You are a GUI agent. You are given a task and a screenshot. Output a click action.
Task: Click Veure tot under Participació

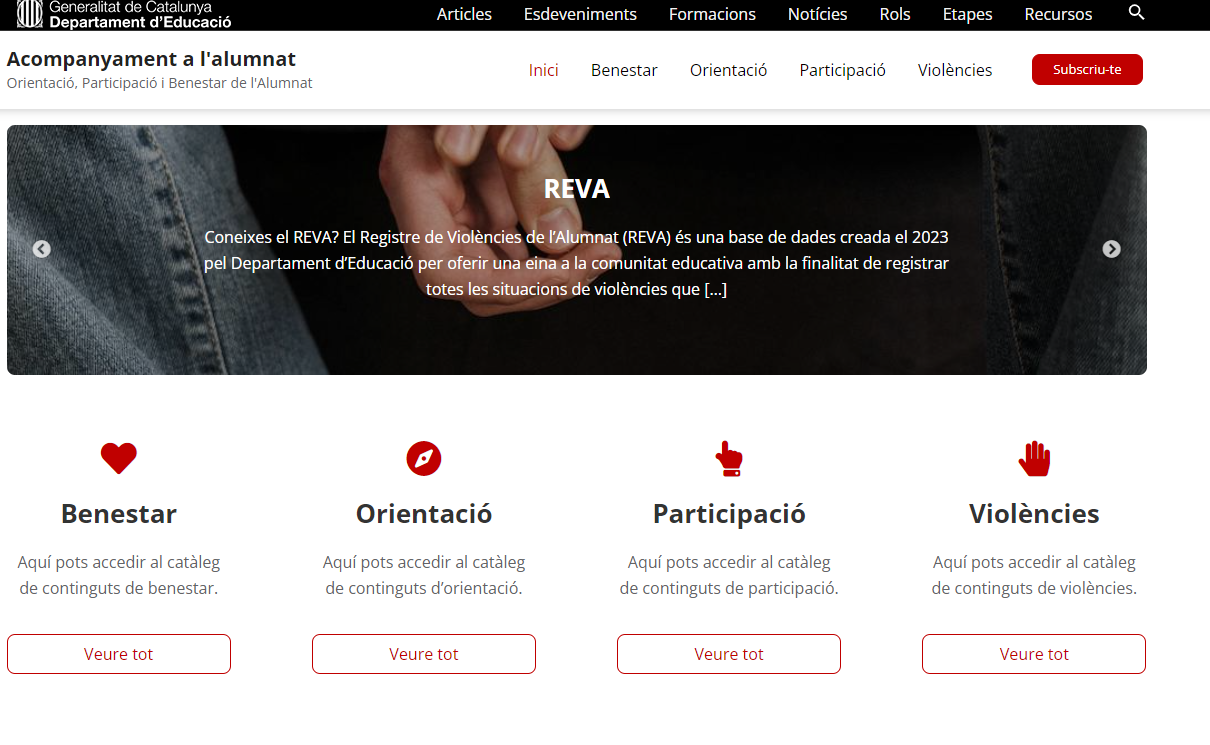tap(729, 654)
